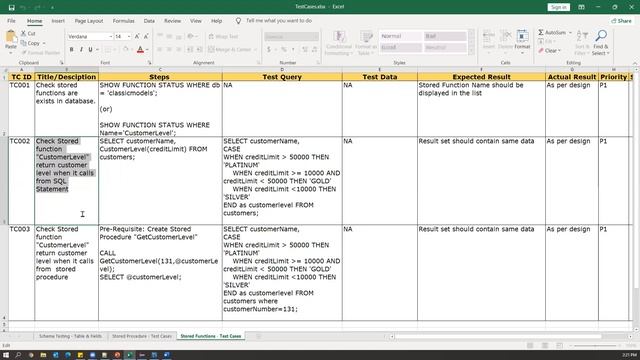
Task: Select the Bad cell style
Action: [x=445, y=36]
